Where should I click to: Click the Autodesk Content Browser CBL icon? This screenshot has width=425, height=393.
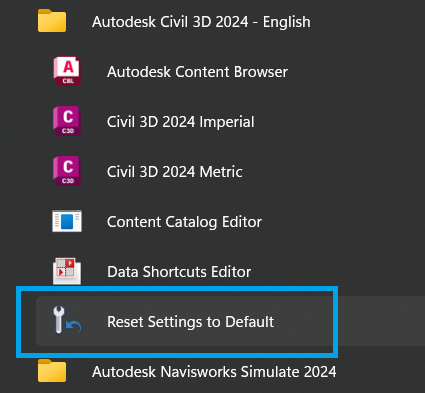click(67, 71)
